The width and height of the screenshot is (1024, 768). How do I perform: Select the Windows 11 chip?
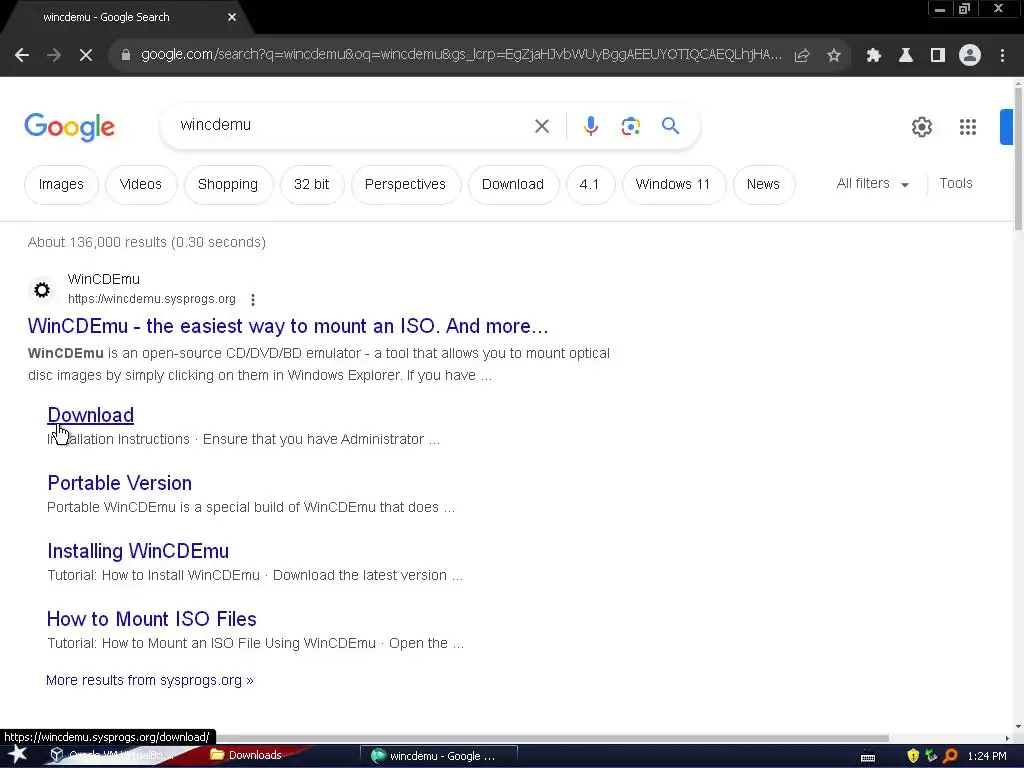pyautogui.click(x=673, y=185)
